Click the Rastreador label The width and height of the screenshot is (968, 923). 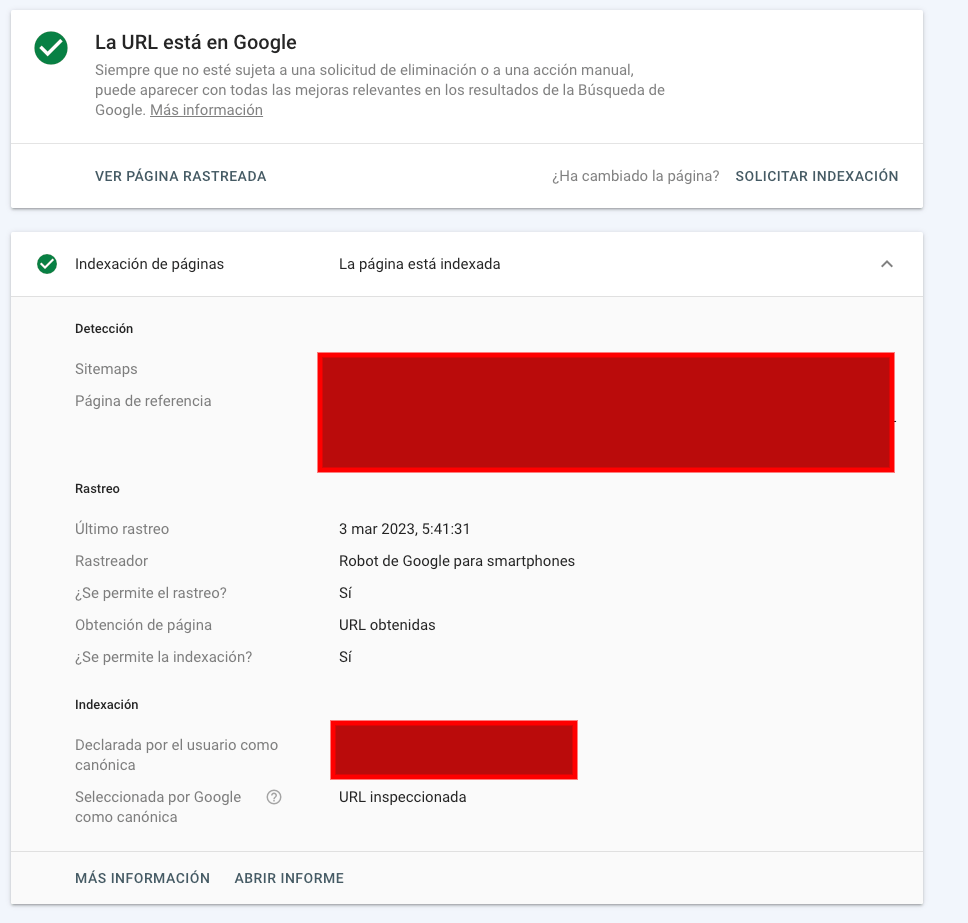pyautogui.click(x=111, y=561)
